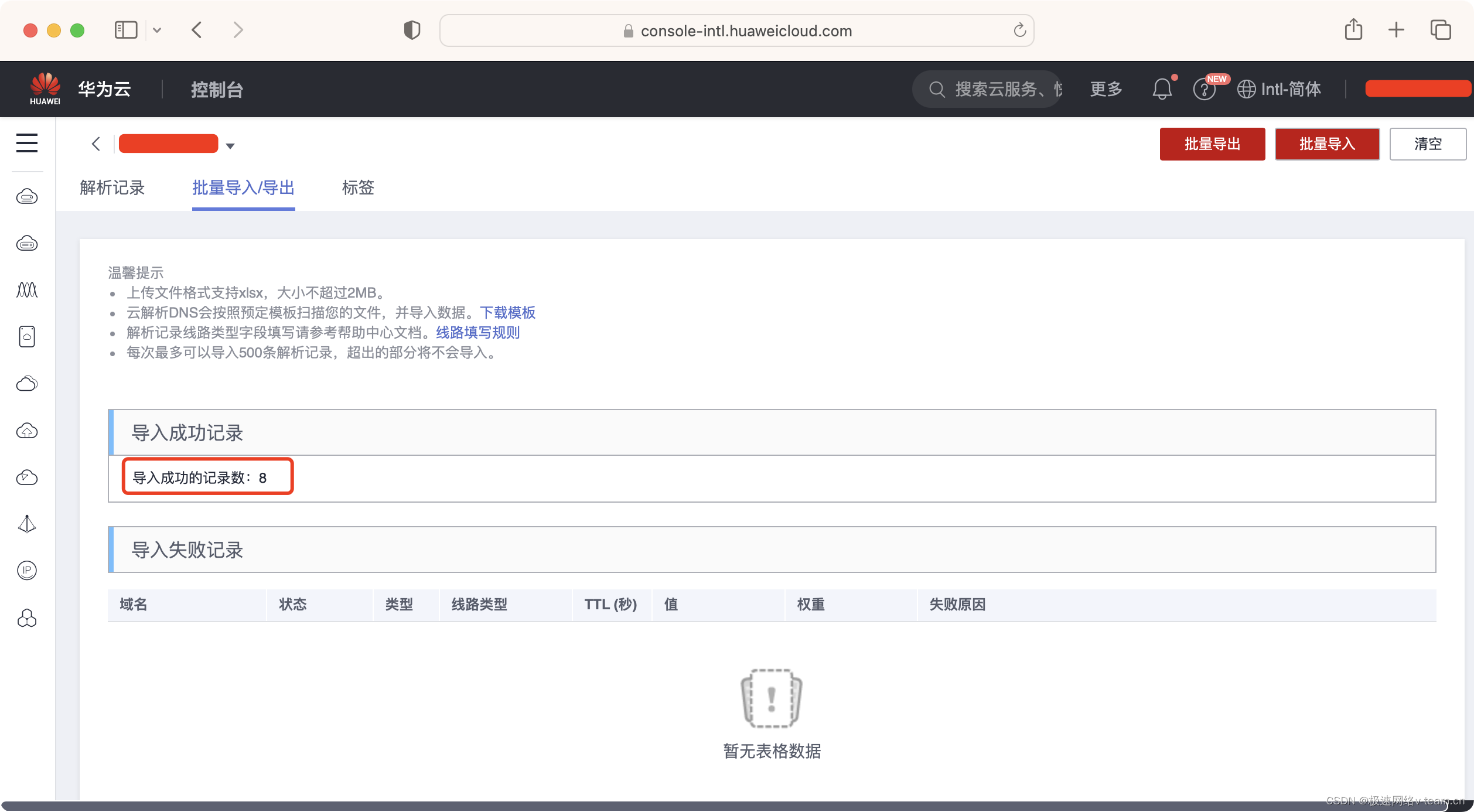The height and width of the screenshot is (812, 1474).
Task: Click the 清空 button
Action: tap(1427, 144)
